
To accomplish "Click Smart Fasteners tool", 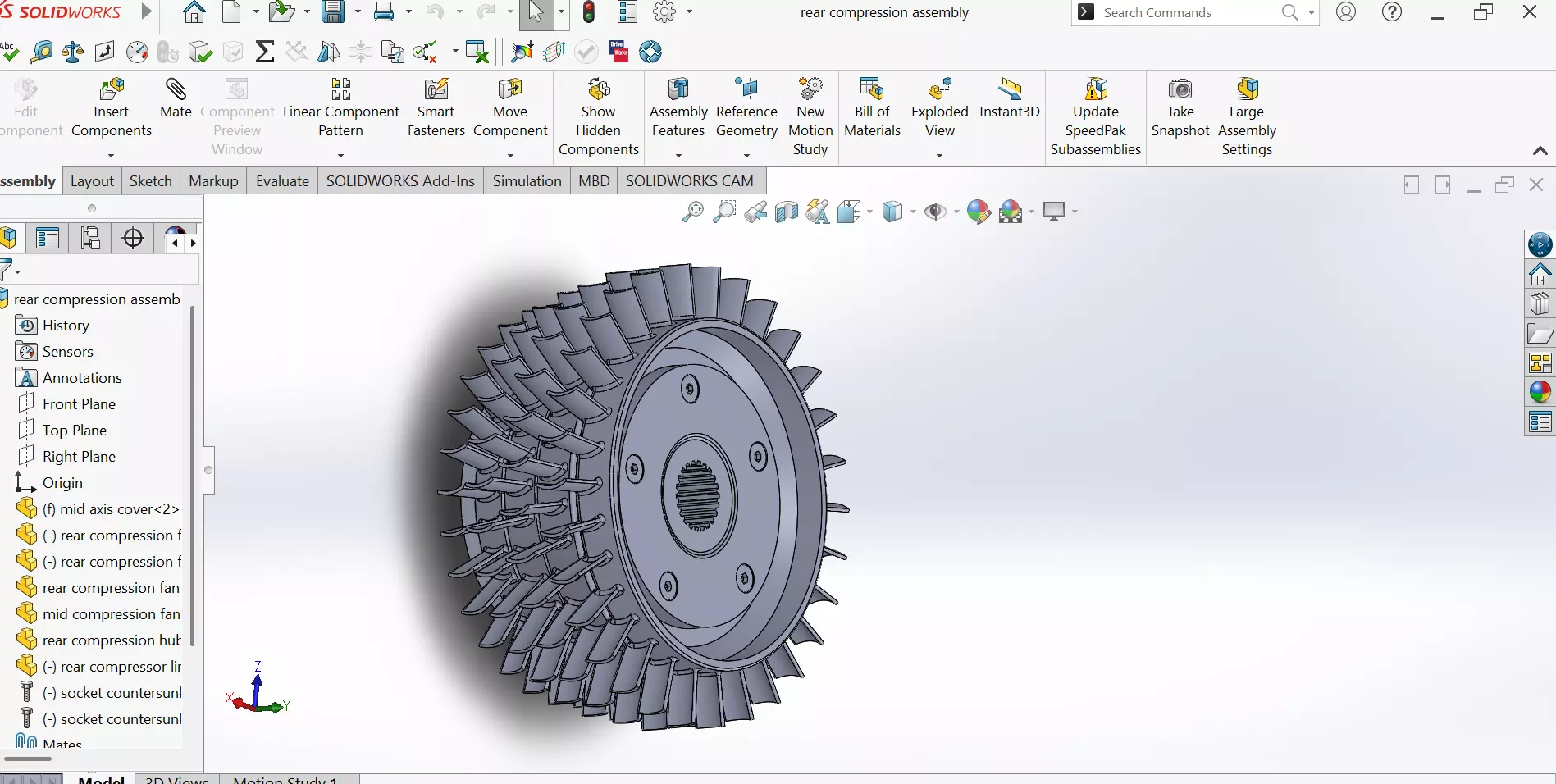I will [436, 109].
